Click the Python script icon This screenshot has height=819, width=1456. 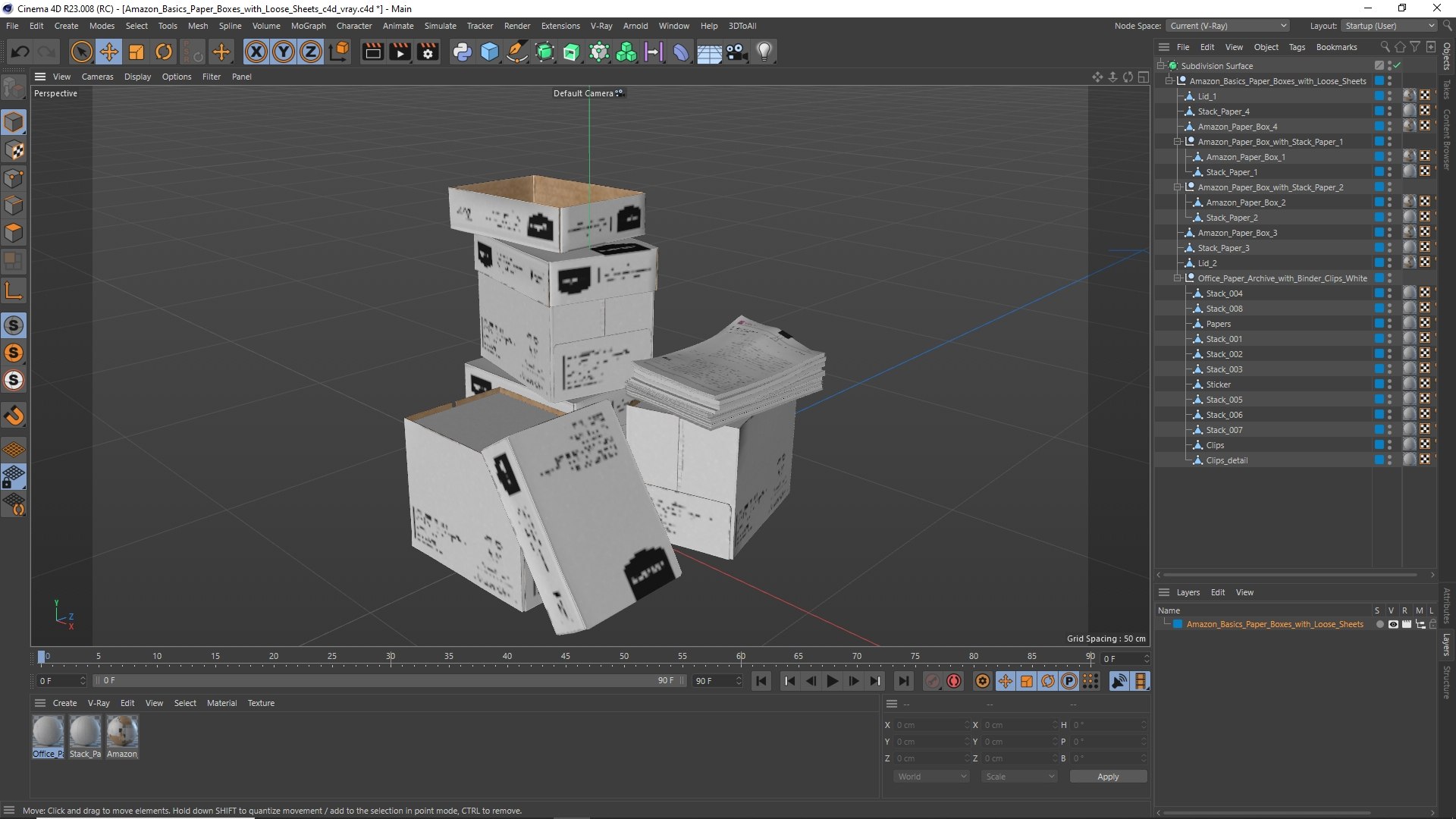coord(462,52)
